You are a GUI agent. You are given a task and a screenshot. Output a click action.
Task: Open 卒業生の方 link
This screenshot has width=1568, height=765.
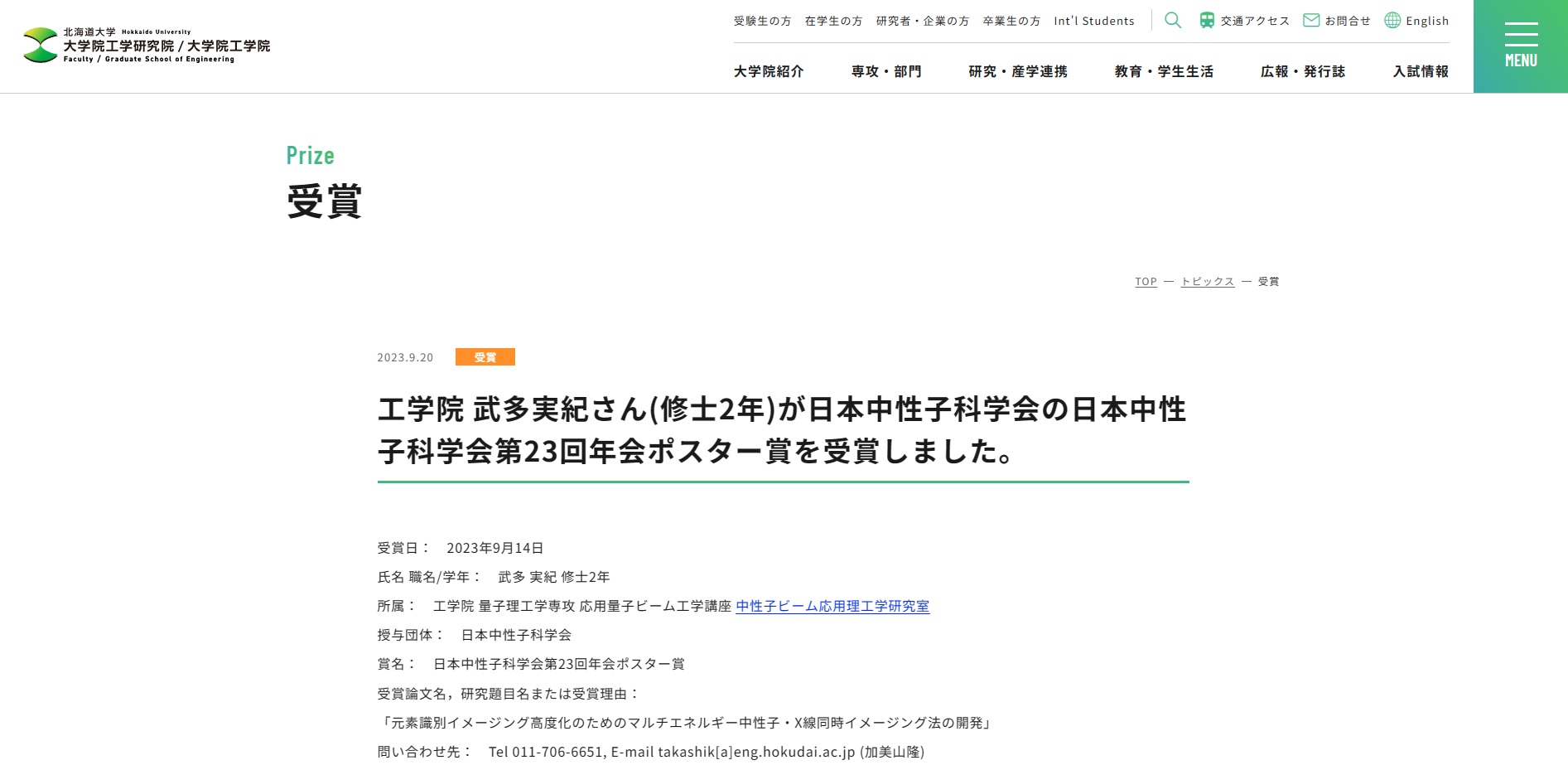click(1011, 21)
